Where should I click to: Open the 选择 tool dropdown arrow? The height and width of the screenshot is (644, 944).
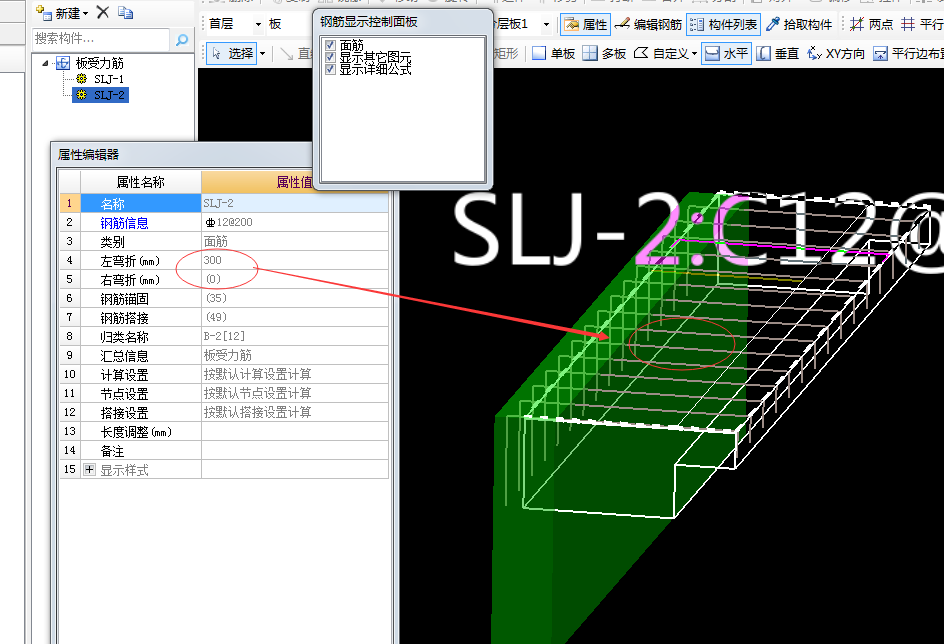(x=262, y=54)
